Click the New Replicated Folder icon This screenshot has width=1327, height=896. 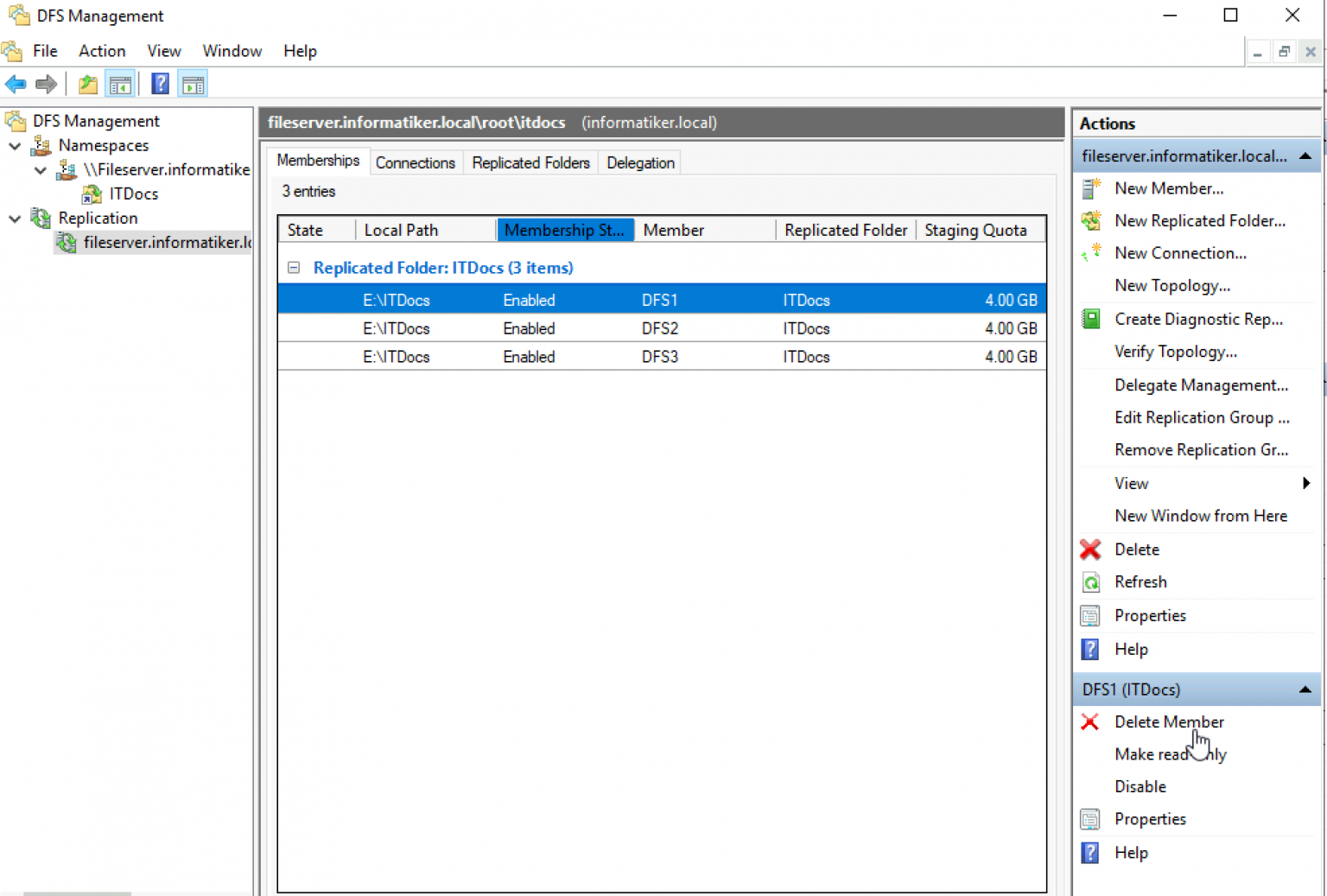[x=1090, y=221]
